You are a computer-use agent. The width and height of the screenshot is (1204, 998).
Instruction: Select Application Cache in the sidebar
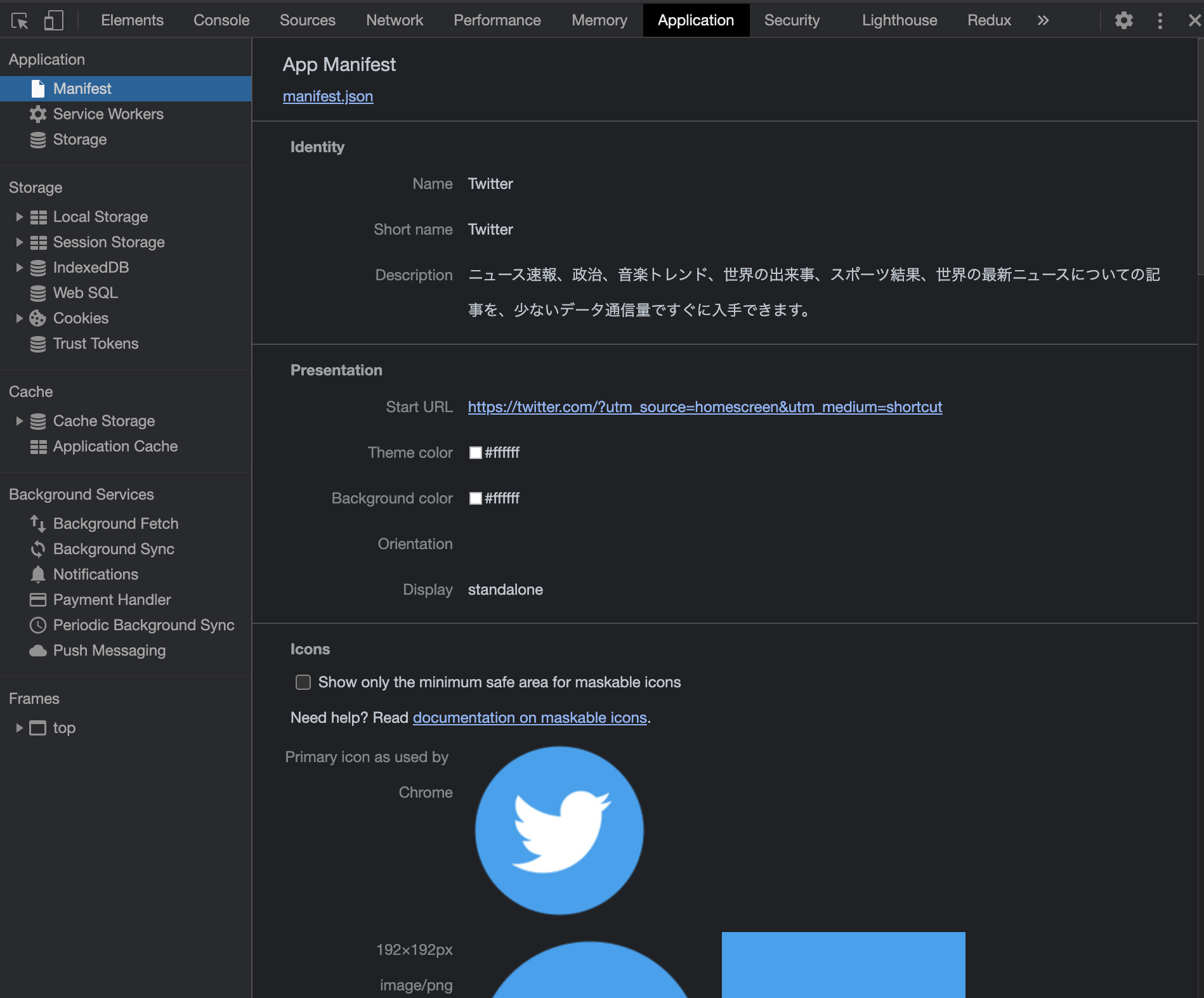[x=126, y=446]
